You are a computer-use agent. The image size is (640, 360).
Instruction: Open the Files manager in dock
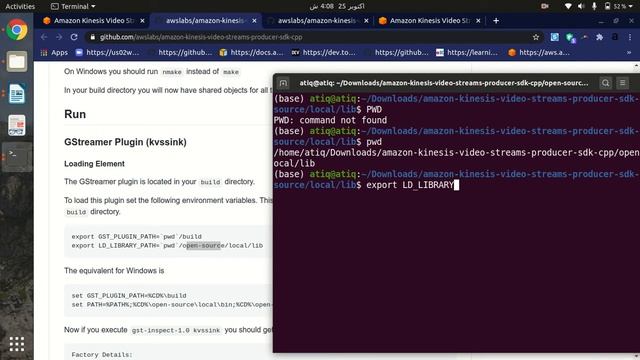[x=17, y=62]
